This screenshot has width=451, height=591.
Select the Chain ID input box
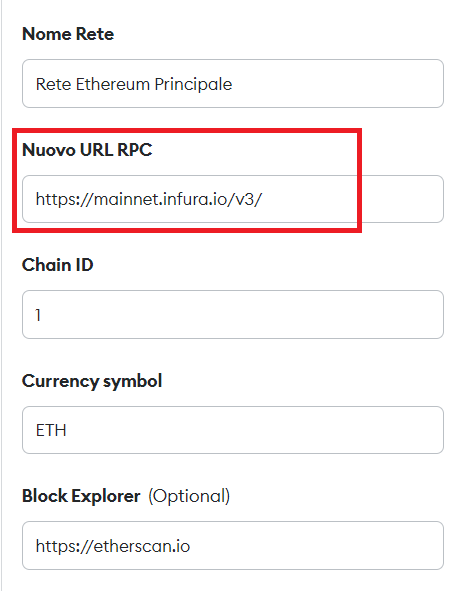coord(232,314)
